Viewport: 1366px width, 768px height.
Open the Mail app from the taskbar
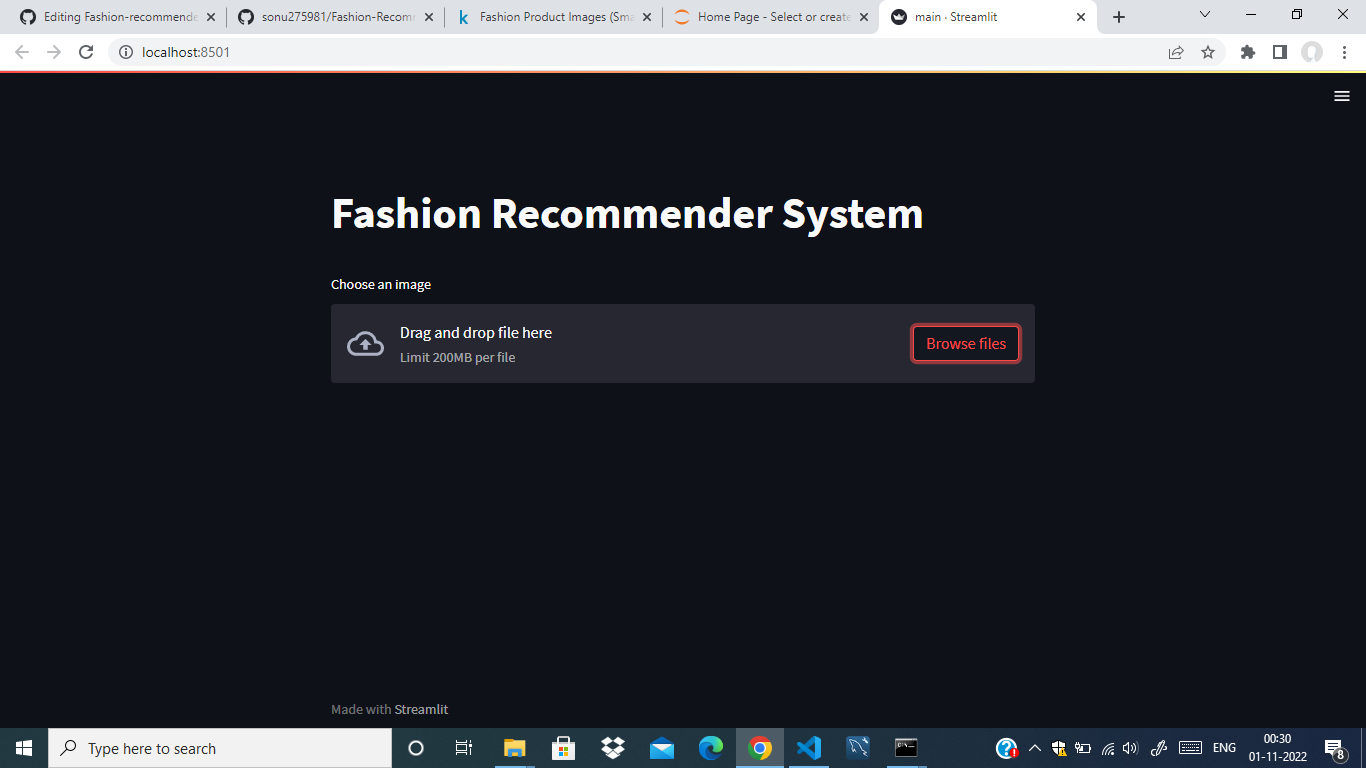661,747
